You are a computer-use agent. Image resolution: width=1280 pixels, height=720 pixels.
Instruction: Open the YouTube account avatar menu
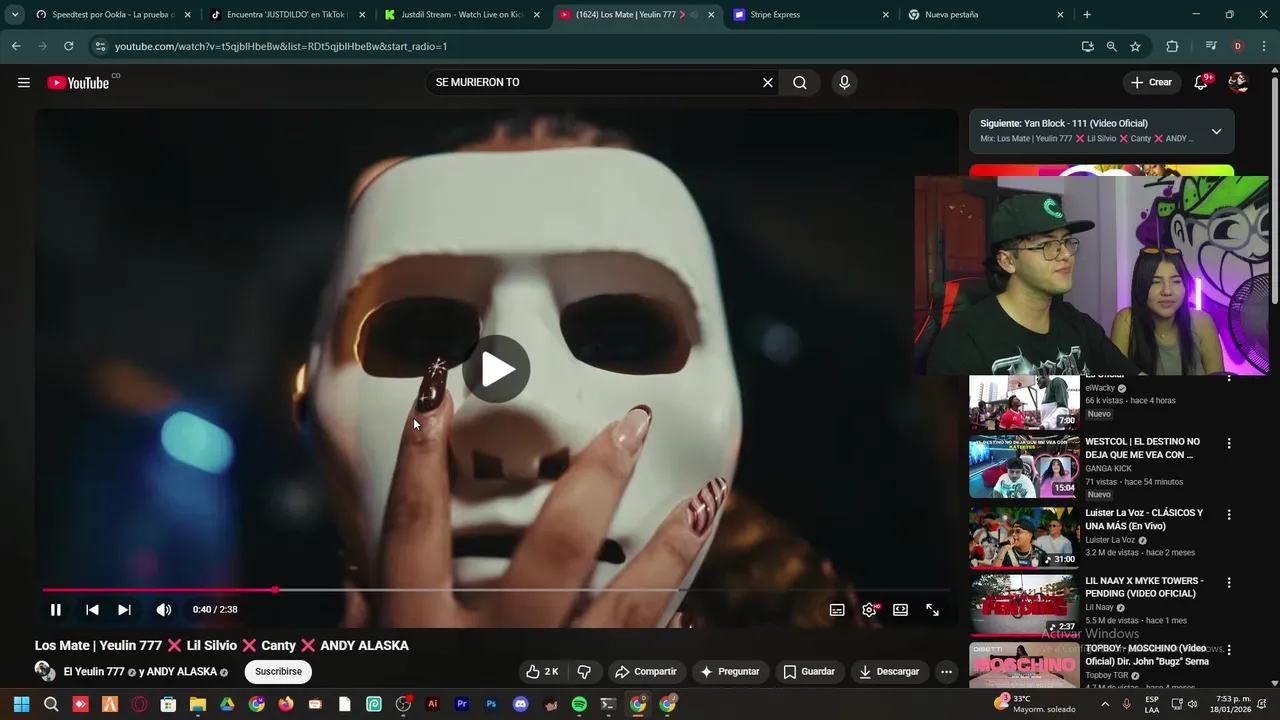pyautogui.click(x=1238, y=82)
